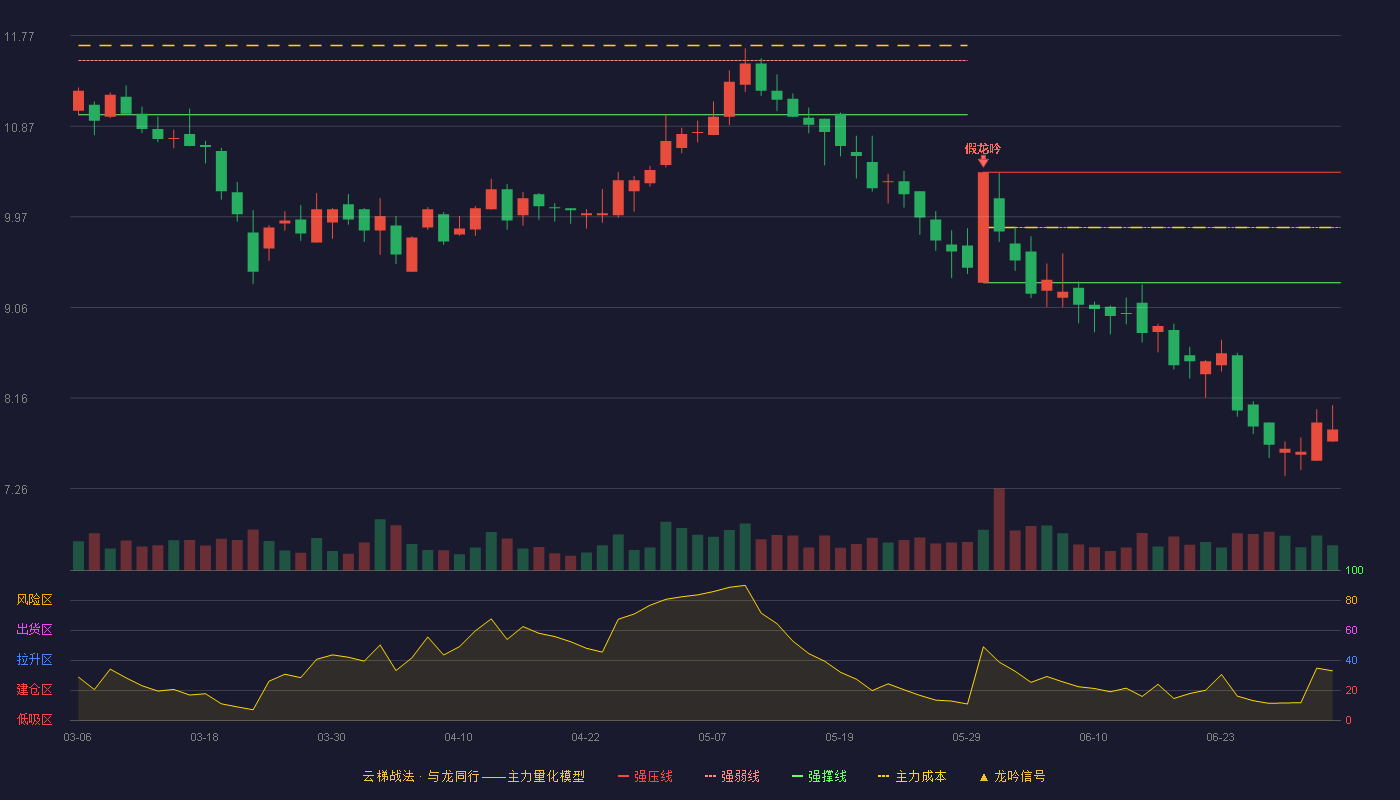Viewport: 1400px width, 800px height.
Task: Click the tallest red volume bar
Action: [999, 529]
